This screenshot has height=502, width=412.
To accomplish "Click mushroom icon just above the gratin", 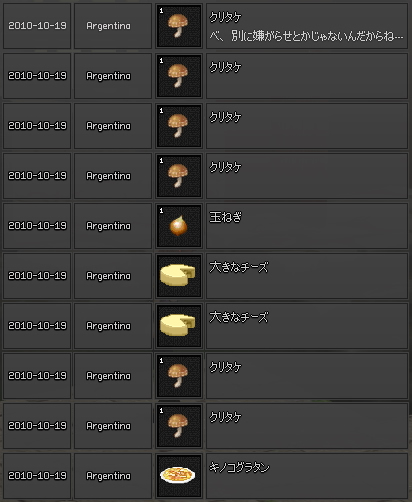I will pos(179,426).
